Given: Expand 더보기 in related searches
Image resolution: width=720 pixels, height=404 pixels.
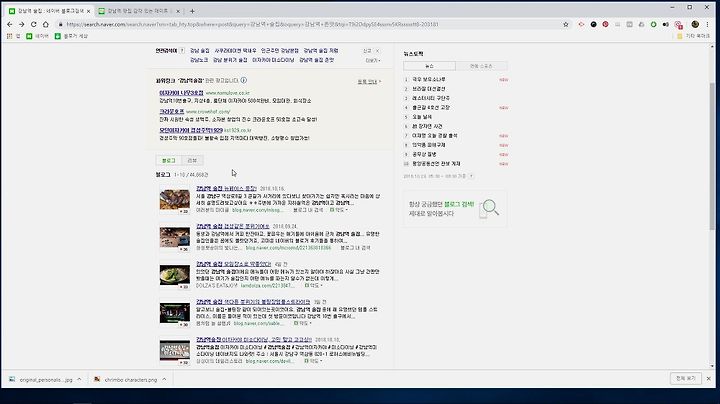Looking at the screenshot, I should (x=372, y=61).
